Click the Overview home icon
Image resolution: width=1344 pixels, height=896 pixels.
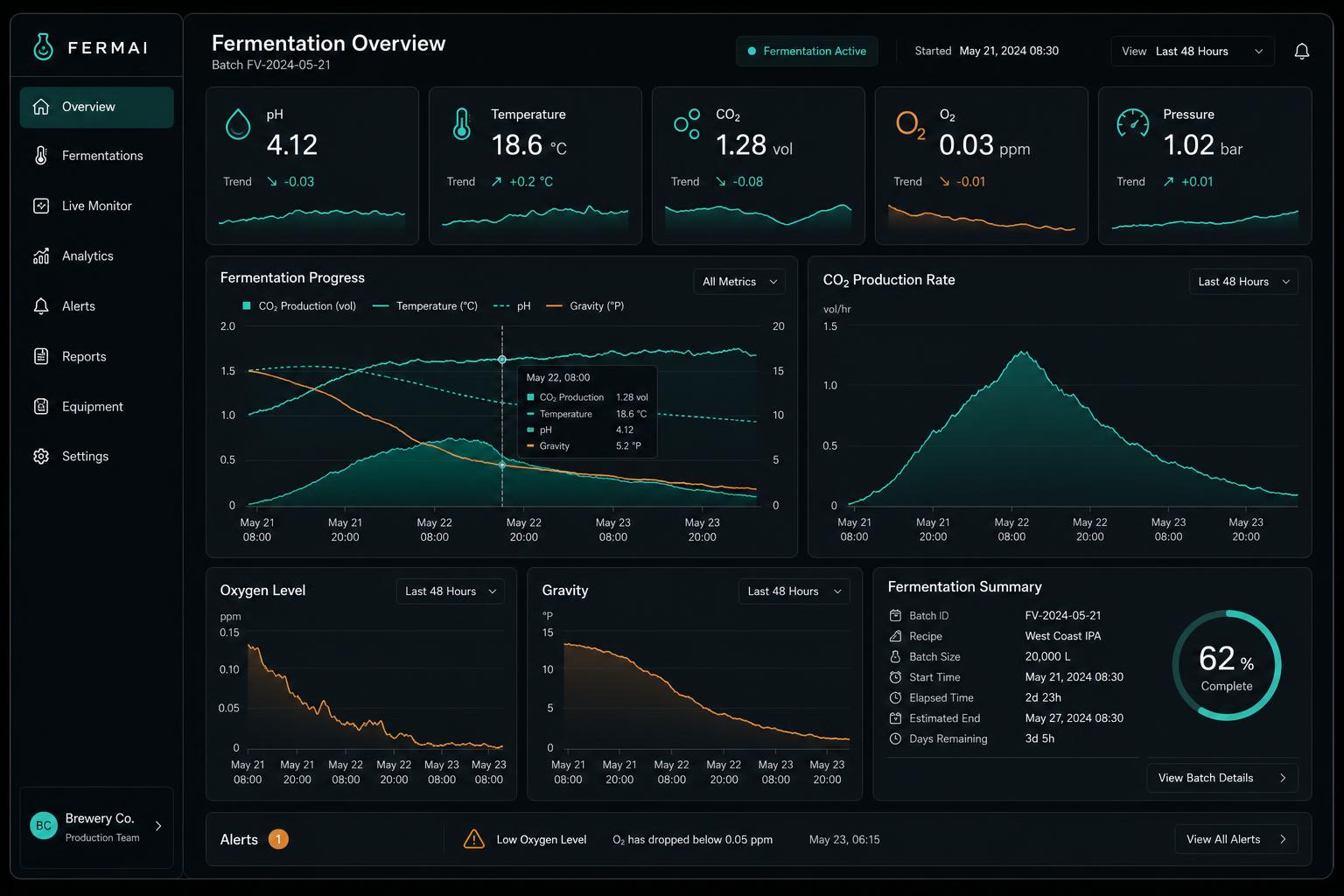tap(41, 107)
